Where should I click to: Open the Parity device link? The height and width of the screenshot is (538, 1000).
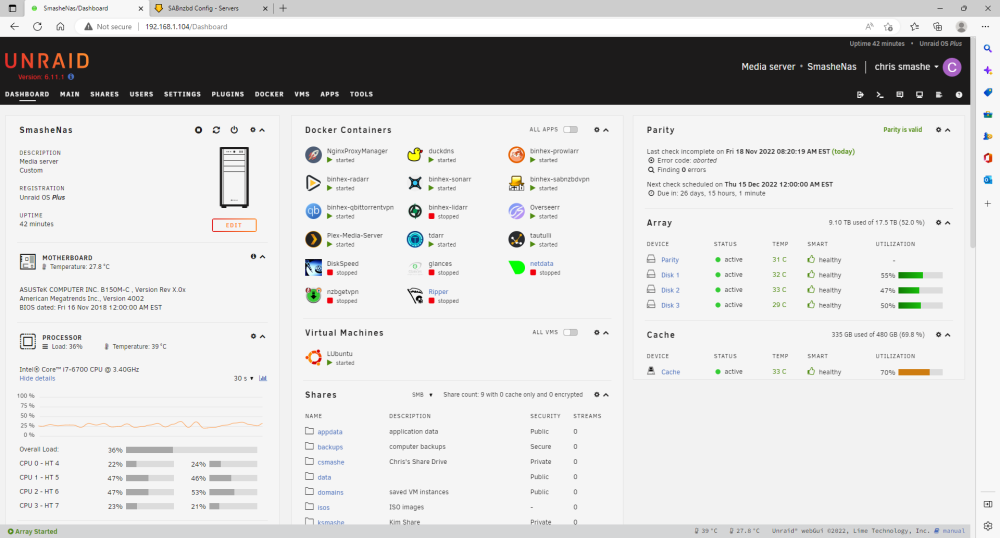[x=670, y=260]
